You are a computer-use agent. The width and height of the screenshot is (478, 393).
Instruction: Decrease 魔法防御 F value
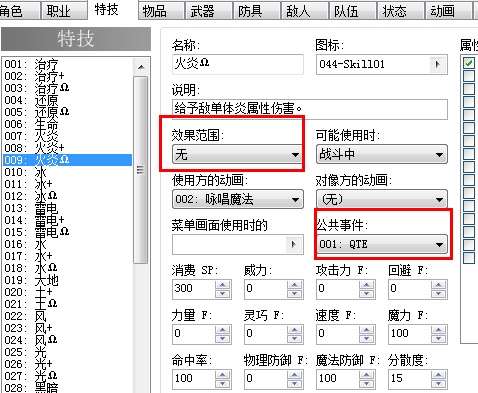coord(366,383)
